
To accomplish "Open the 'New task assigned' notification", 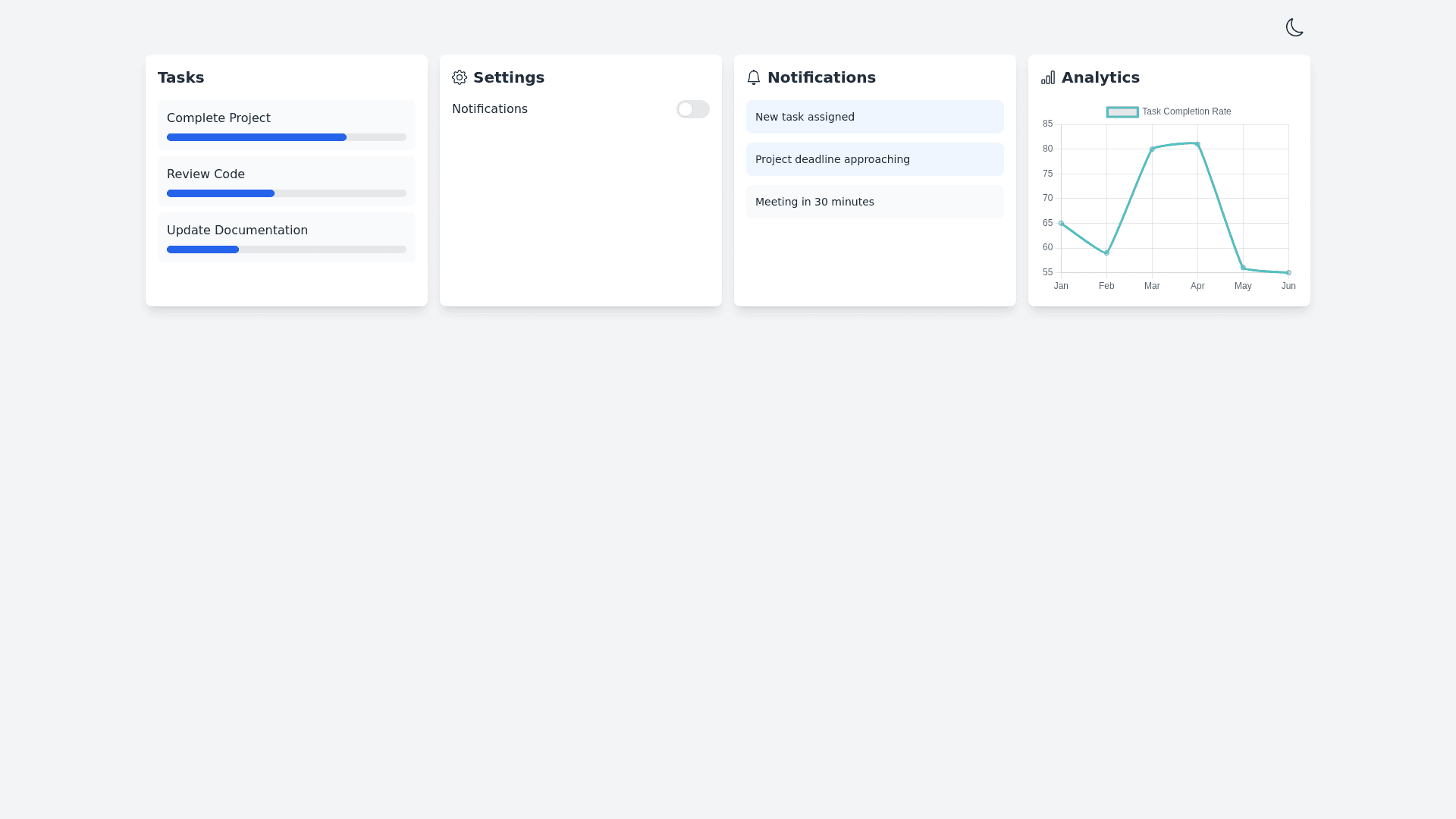I will point(874,117).
